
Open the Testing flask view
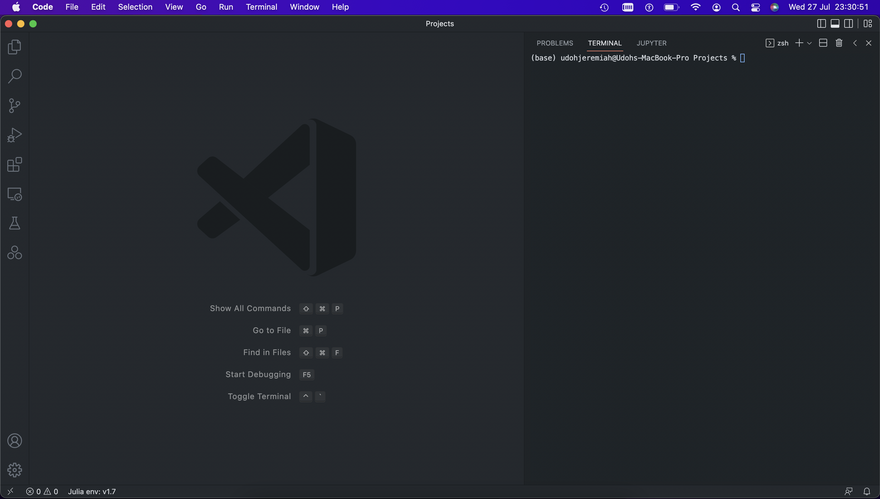coord(15,223)
